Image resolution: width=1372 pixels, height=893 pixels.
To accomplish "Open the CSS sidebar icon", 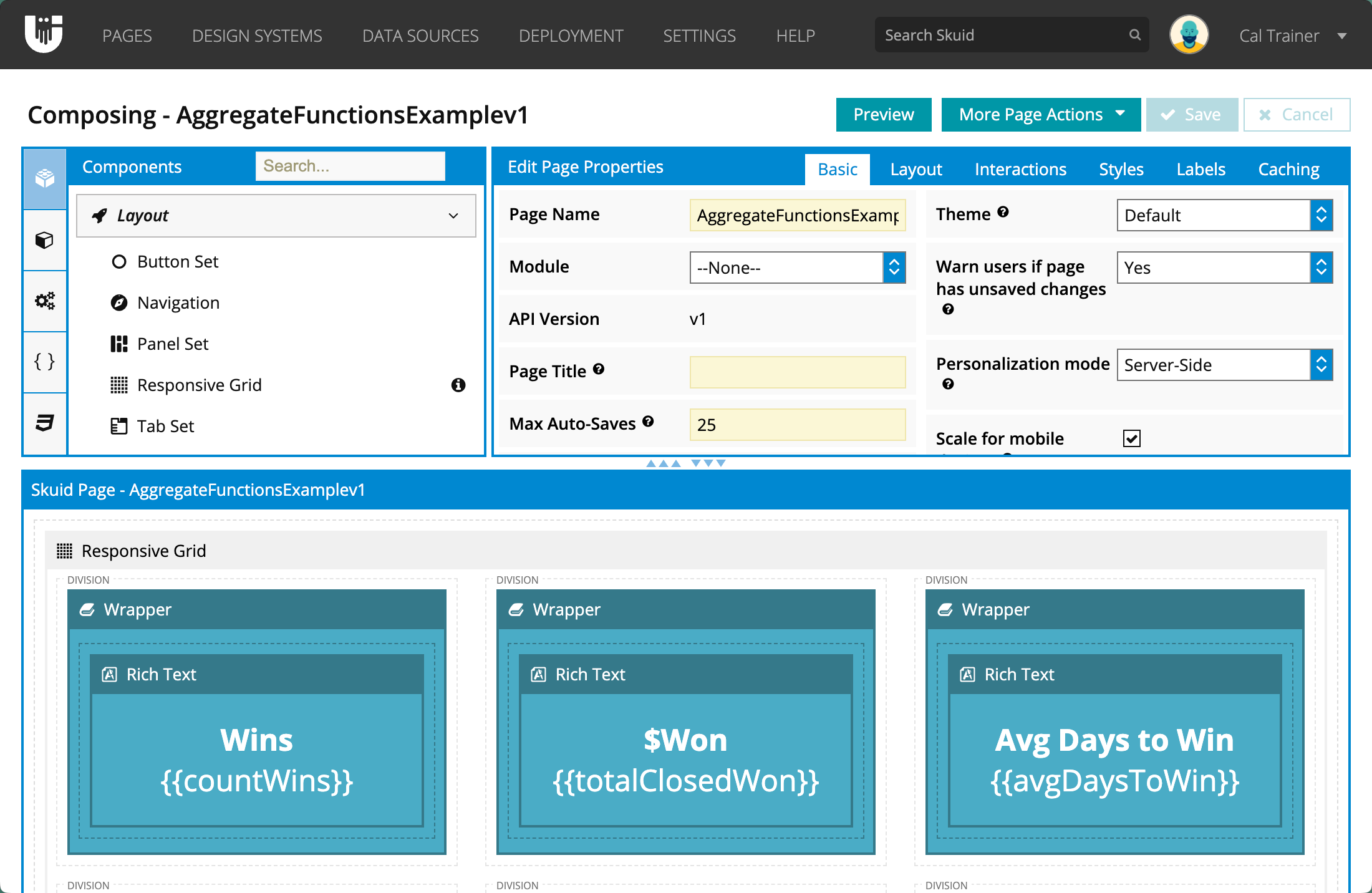I will pyautogui.click(x=45, y=423).
